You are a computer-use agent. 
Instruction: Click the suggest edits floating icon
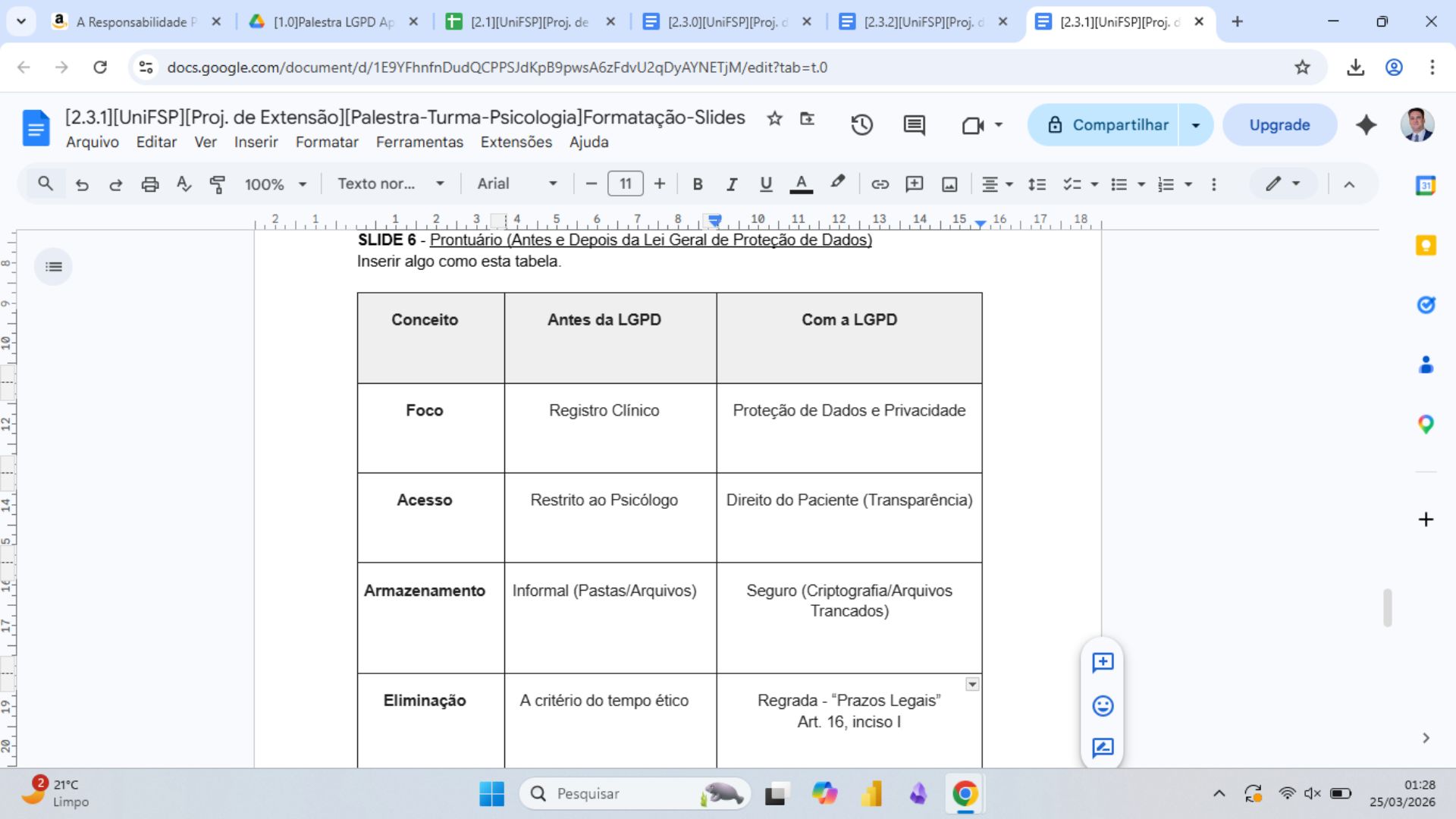pyautogui.click(x=1103, y=748)
